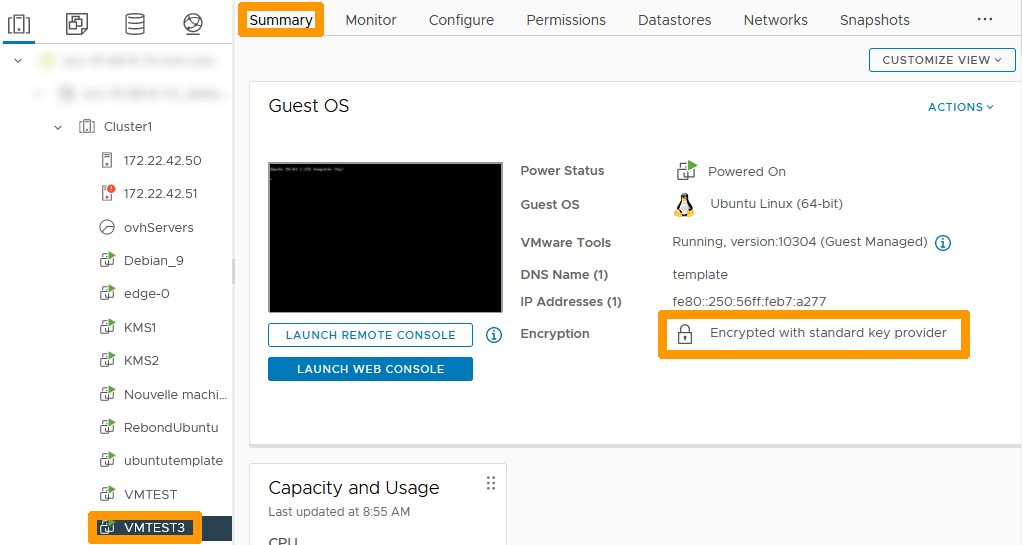
Task: Click the alert host icon beside 172.22.42.51
Action: pos(108,193)
